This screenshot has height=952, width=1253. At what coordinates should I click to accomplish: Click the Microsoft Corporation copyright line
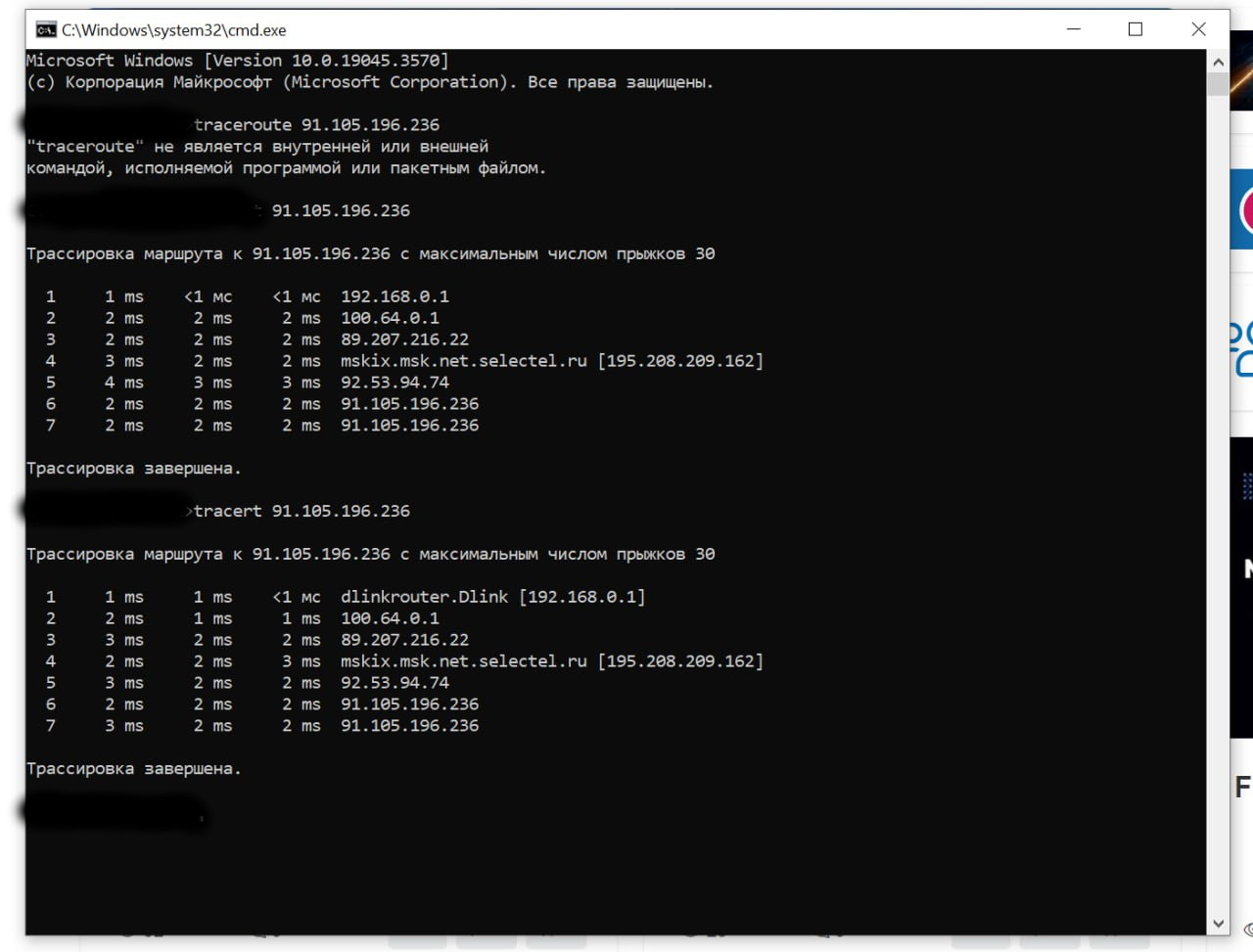click(x=370, y=82)
